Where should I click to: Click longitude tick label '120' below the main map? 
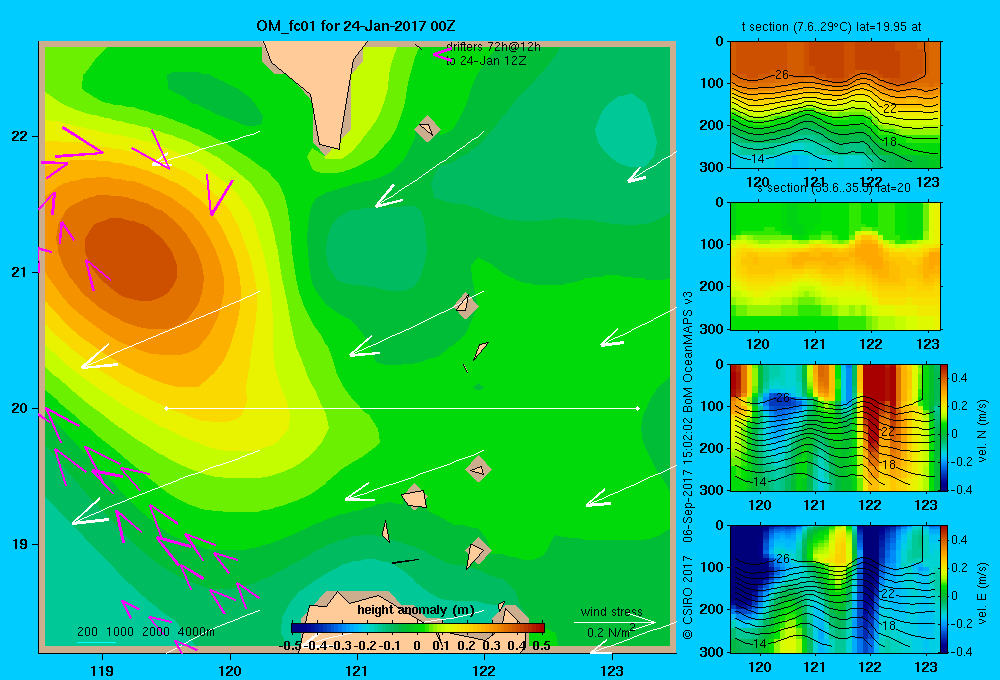tap(230, 671)
